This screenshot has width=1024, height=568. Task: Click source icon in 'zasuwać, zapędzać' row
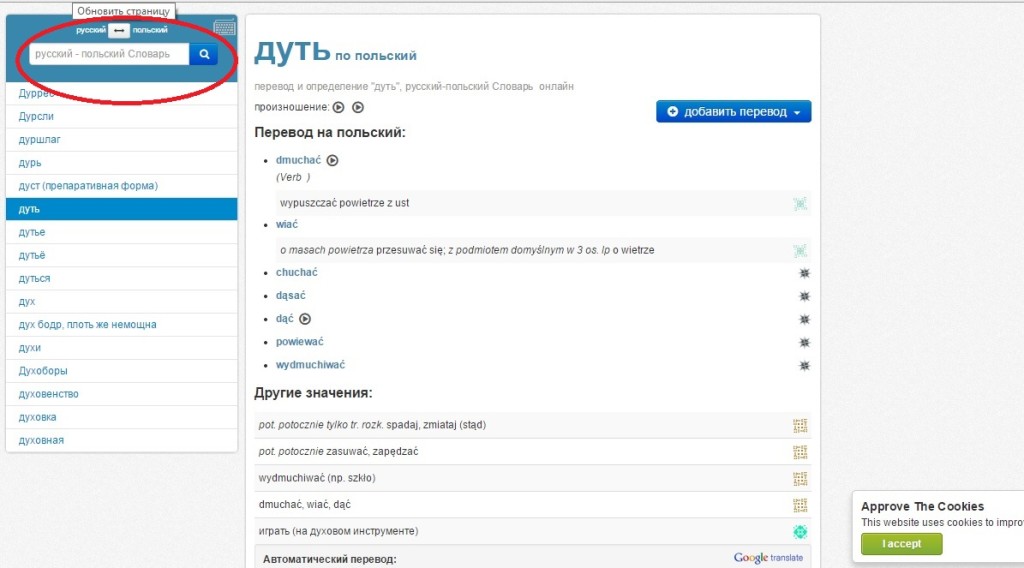[x=800, y=452]
